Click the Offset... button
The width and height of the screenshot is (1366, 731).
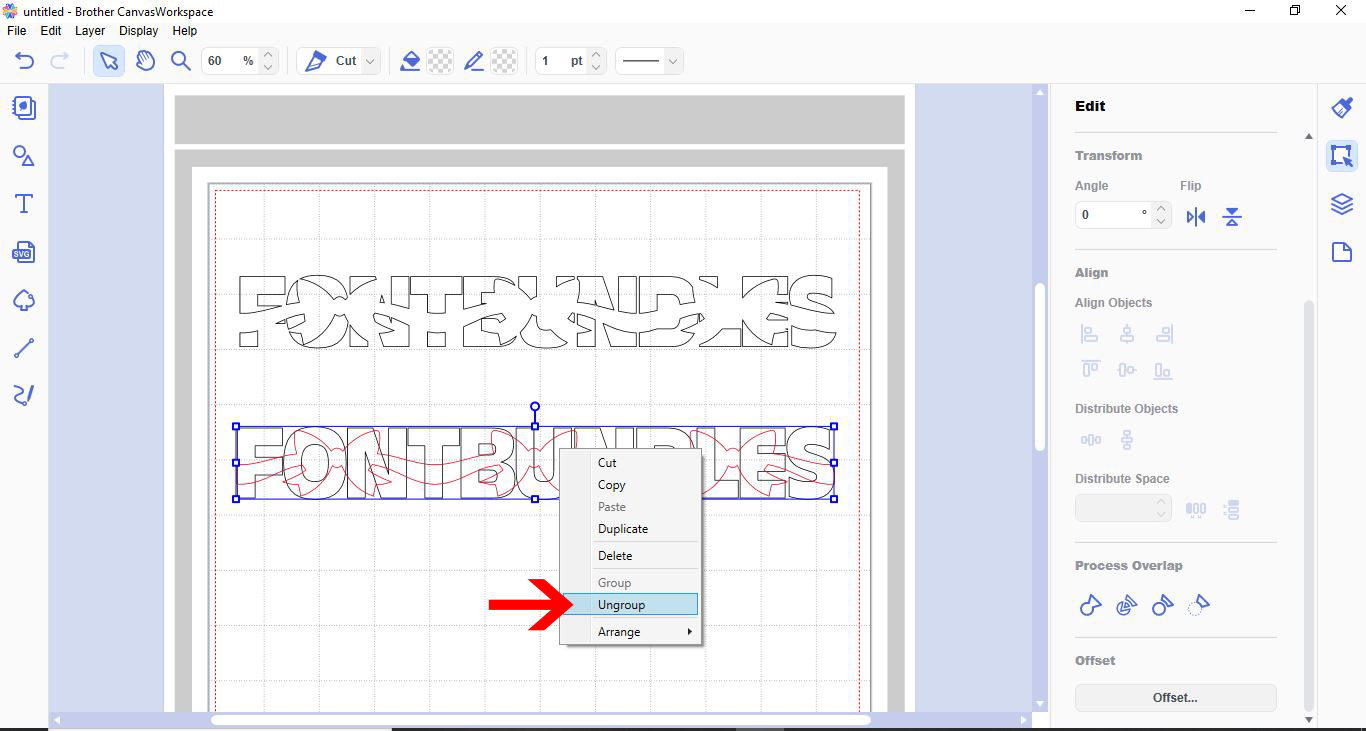click(1176, 698)
